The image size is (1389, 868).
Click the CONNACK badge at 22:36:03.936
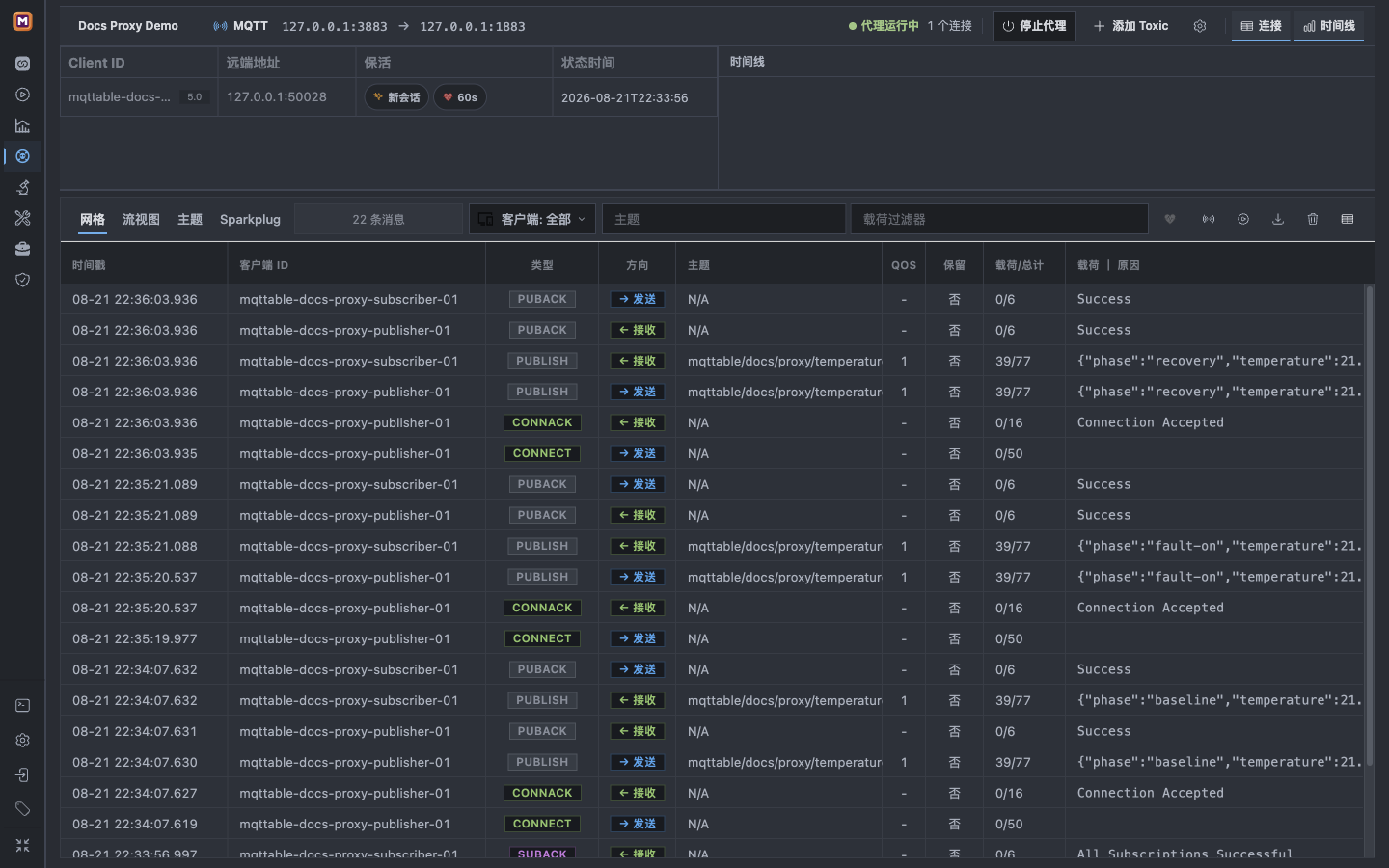542,422
